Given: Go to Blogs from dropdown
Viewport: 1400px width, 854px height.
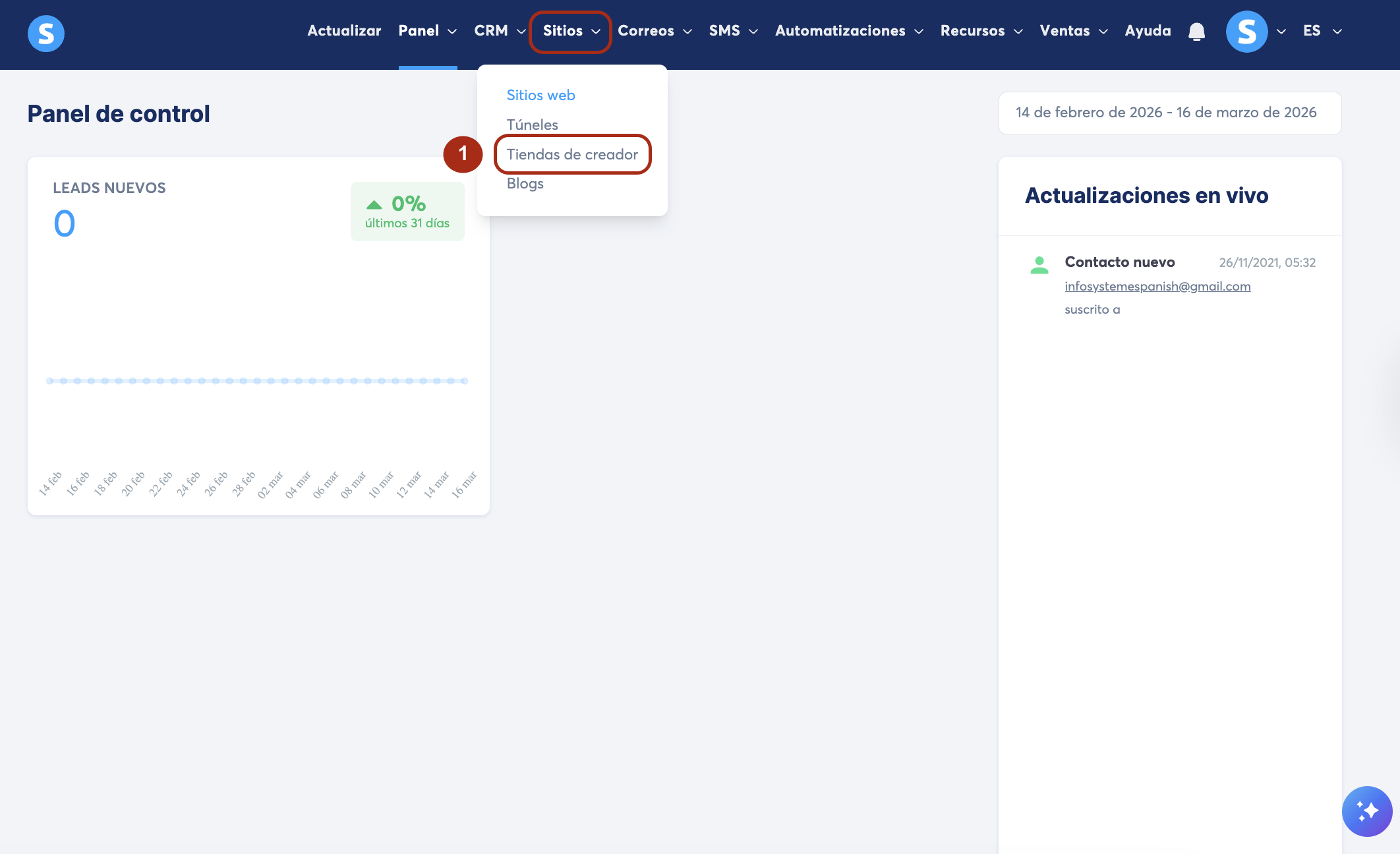Looking at the screenshot, I should pos(525,183).
